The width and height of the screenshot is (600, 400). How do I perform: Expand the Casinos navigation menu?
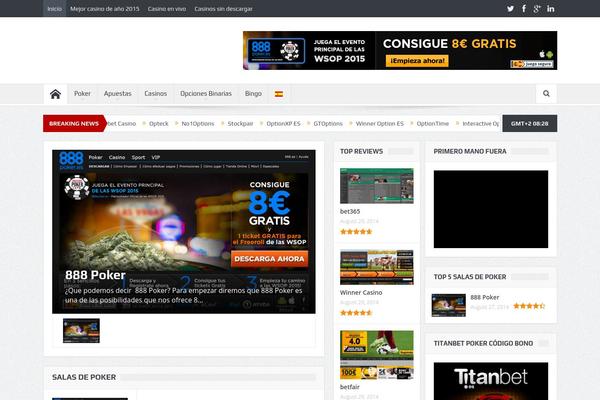click(155, 94)
